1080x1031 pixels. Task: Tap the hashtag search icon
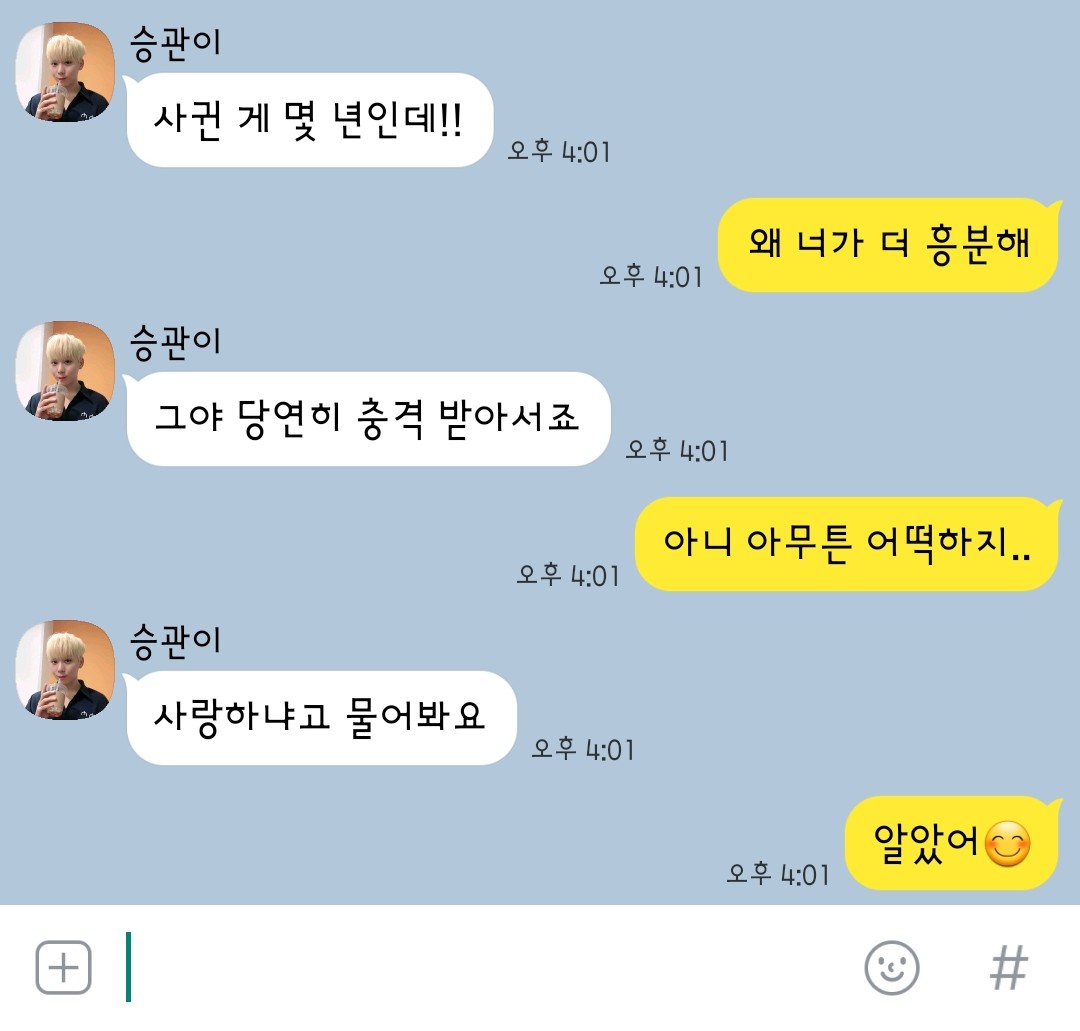pos(1008,968)
